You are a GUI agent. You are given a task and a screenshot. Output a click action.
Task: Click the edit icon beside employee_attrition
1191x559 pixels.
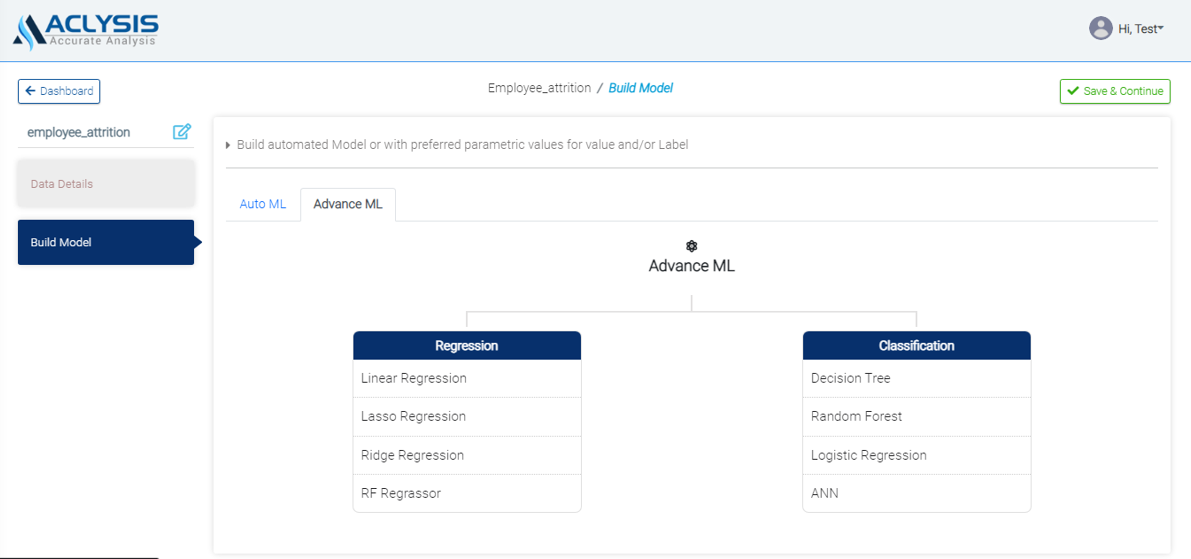[182, 132]
